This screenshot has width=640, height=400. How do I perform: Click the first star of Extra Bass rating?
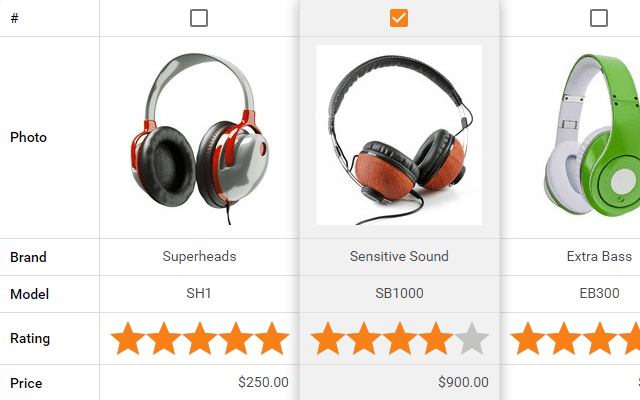(x=527, y=339)
